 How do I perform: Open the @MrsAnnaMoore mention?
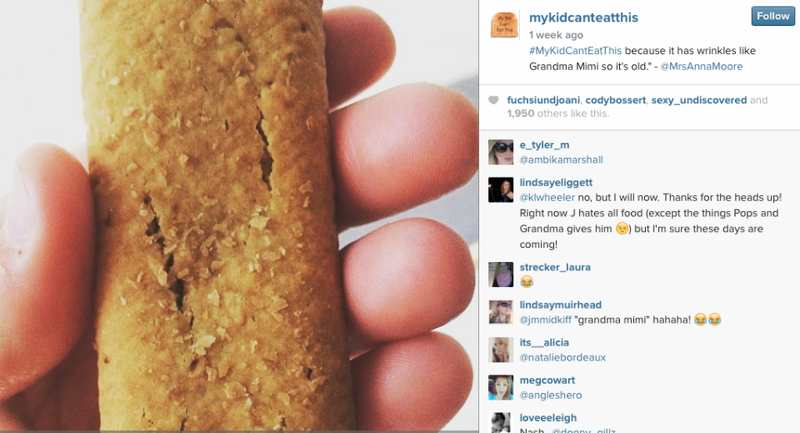click(x=702, y=66)
